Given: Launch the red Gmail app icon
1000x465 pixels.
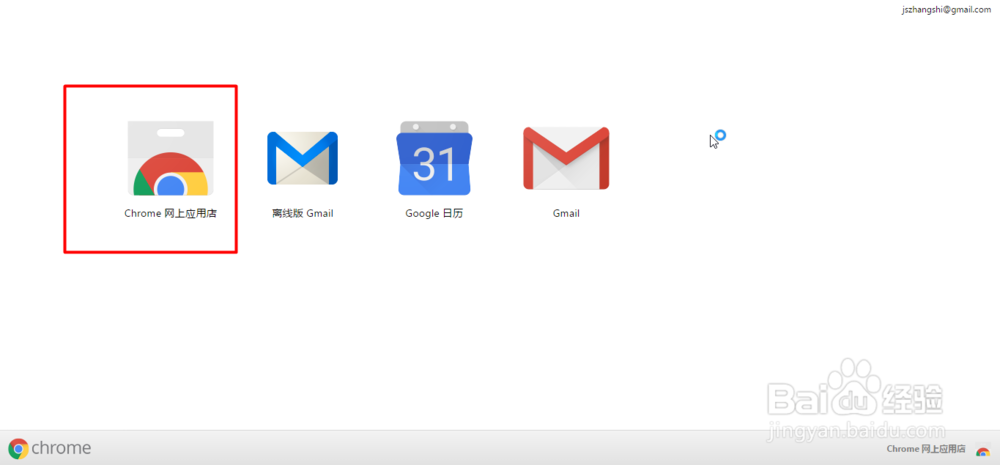Looking at the screenshot, I should [x=566, y=158].
